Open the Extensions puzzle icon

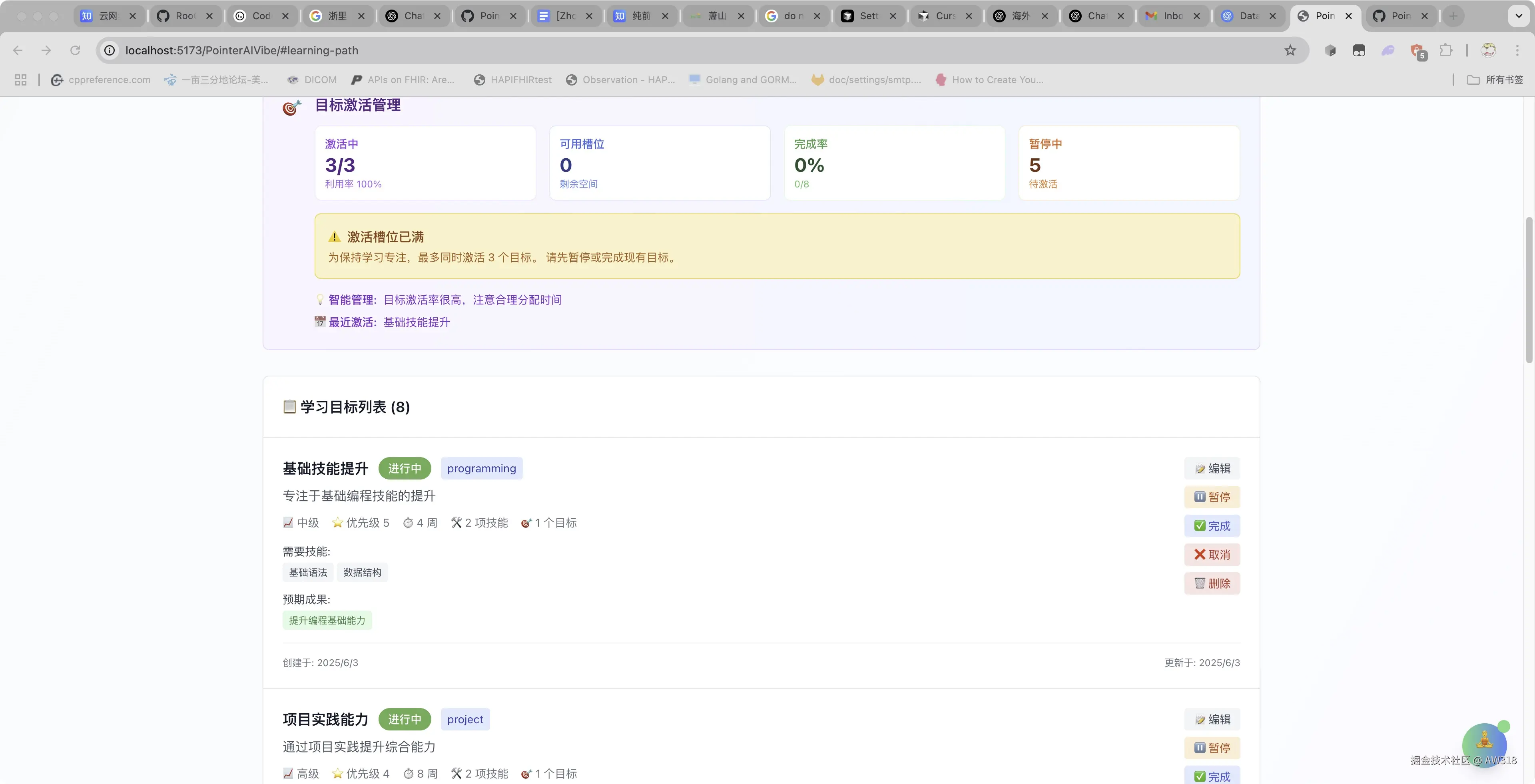click(x=1445, y=51)
